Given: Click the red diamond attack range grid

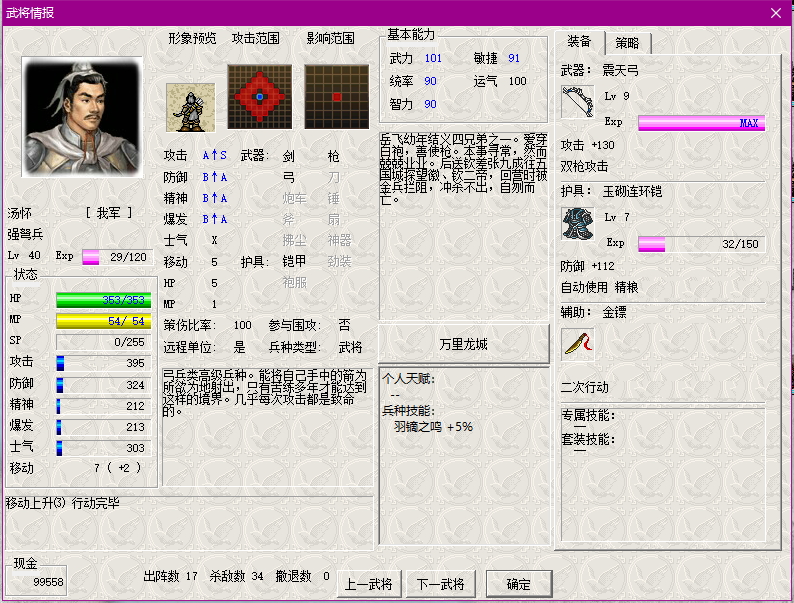Looking at the screenshot, I should point(259,97).
